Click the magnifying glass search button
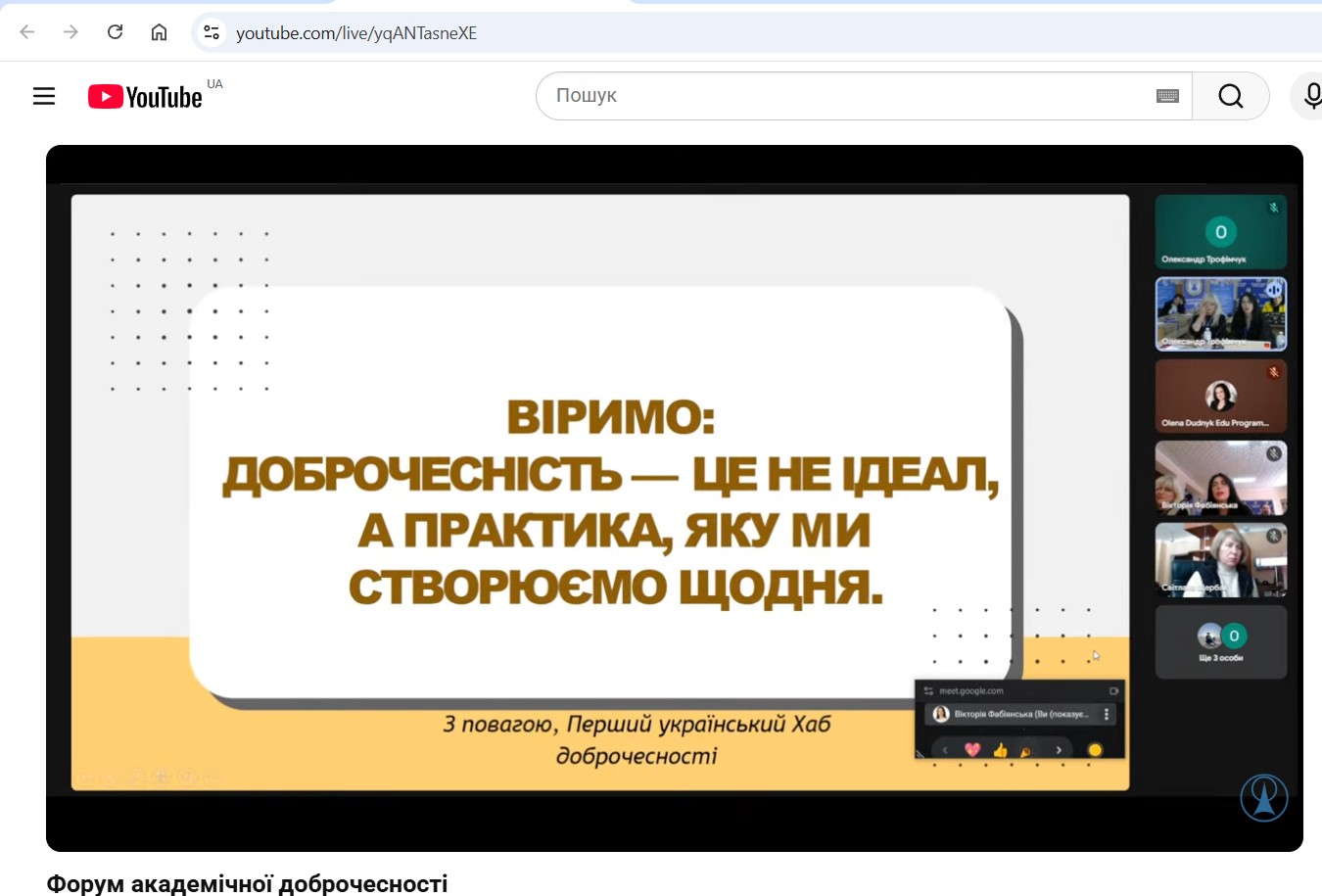The width and height of the screenshot is (1322, 896). (x=1230, y=96)
